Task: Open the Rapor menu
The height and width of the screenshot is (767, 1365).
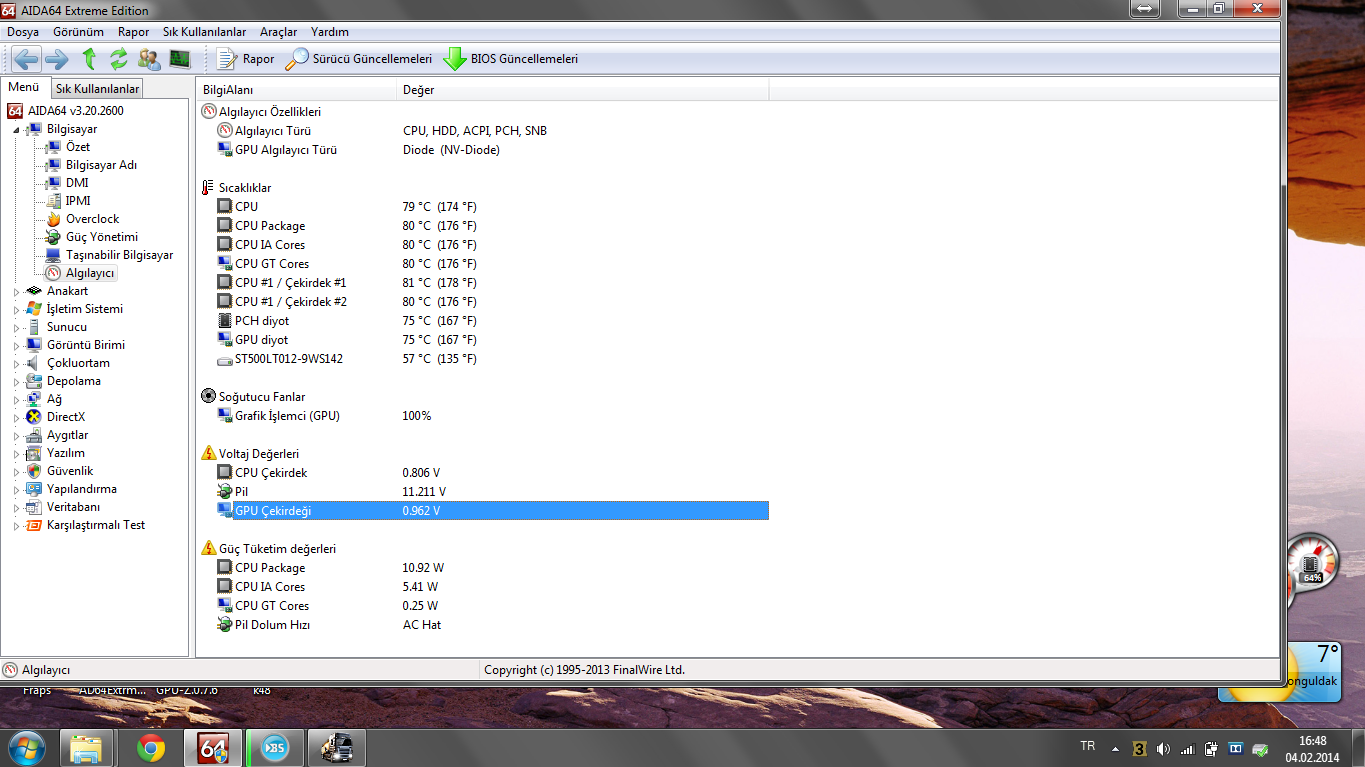Action: [133, 32]
